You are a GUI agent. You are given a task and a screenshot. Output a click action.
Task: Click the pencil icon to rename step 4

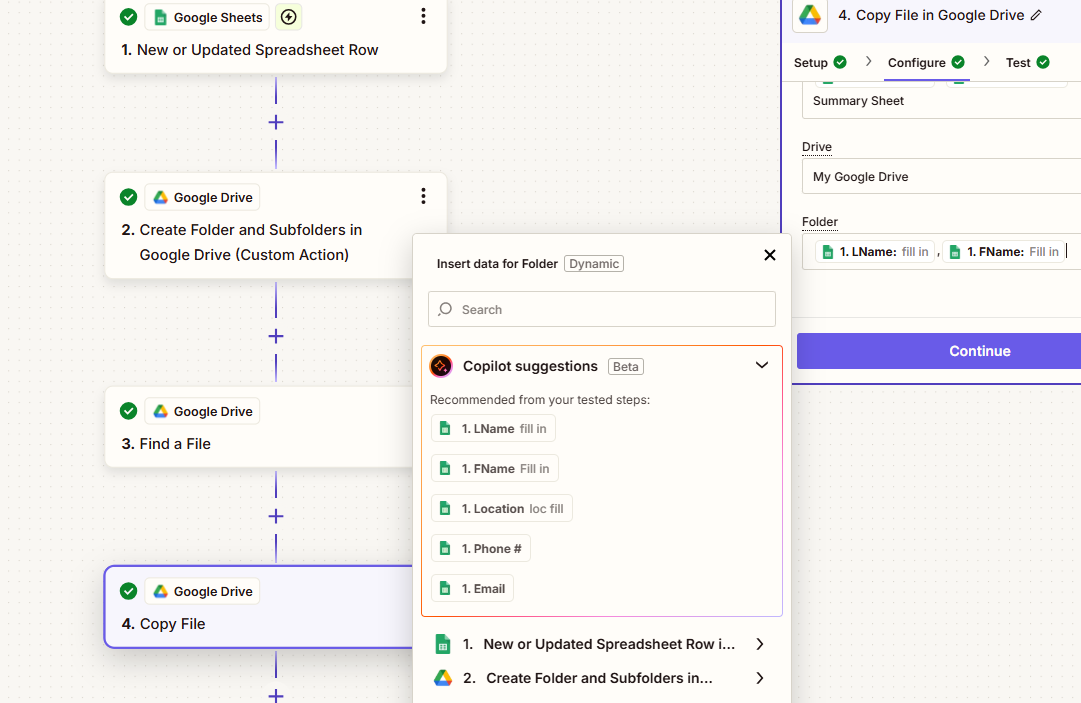pos(1036,15)
